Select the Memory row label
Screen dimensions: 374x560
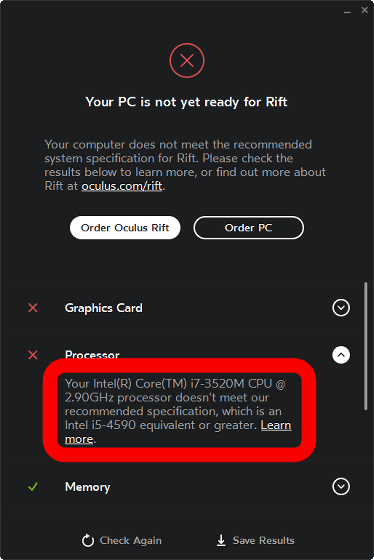[88, 487]
